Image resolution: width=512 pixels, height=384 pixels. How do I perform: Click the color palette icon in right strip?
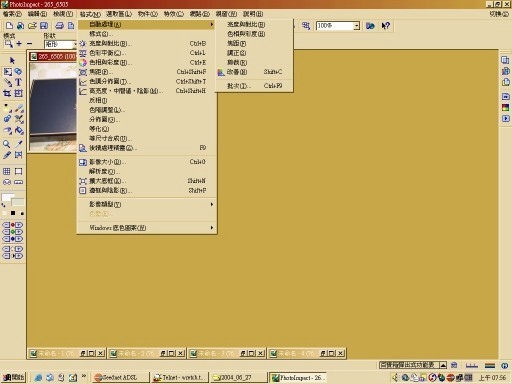click(x=505, y=108)
